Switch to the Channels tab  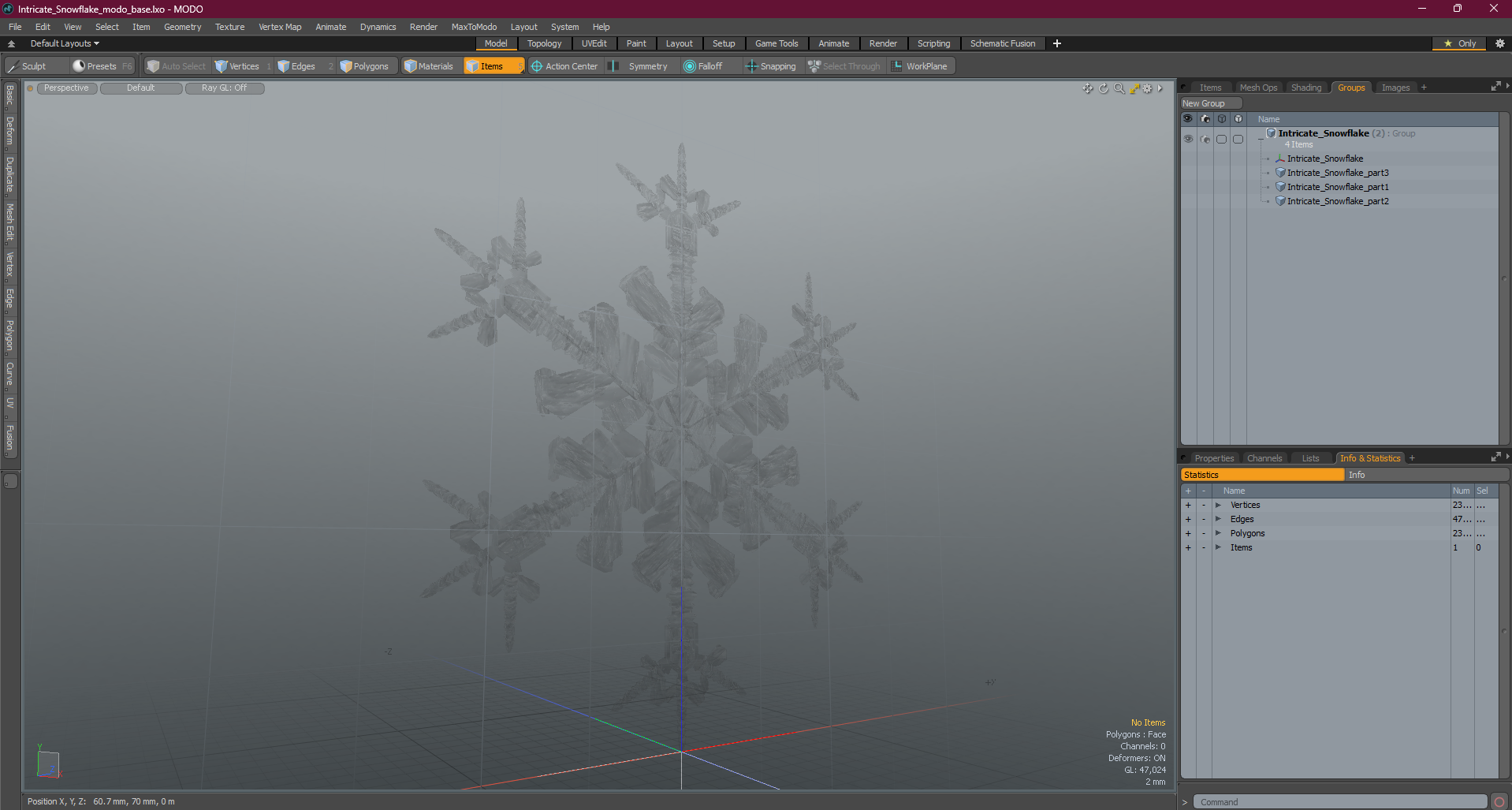point(1264,458)
